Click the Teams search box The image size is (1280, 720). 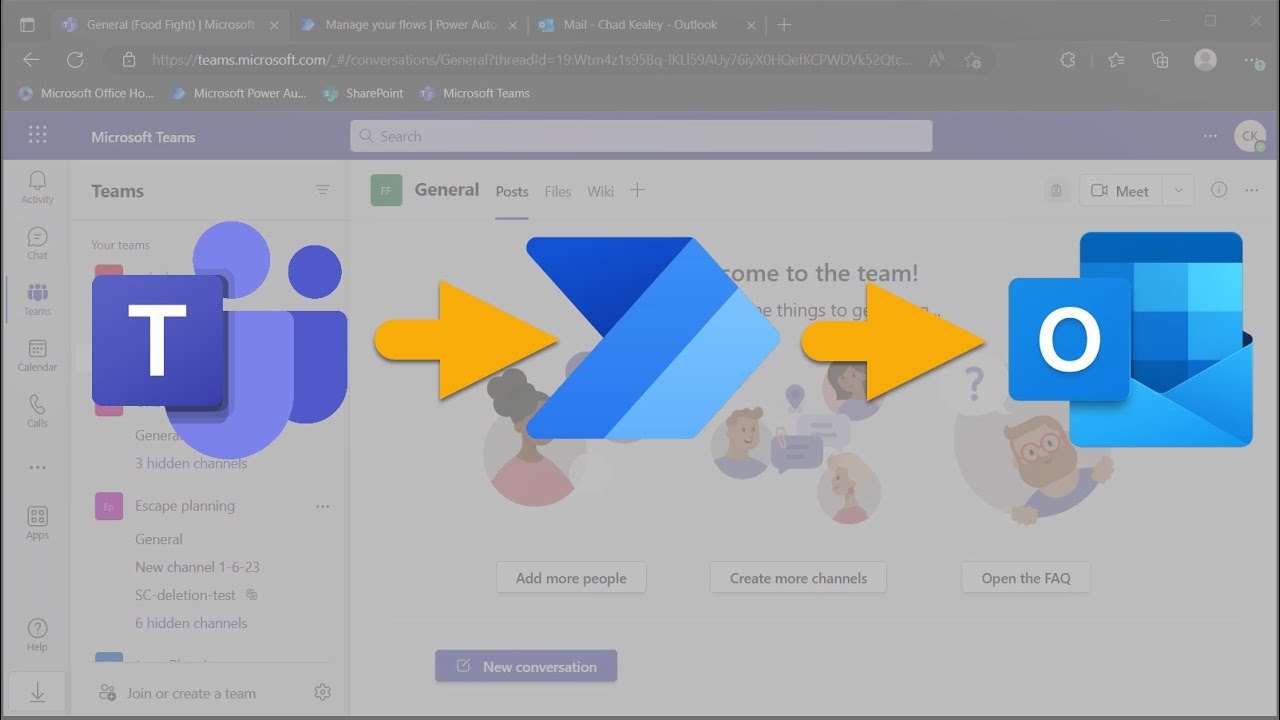(641, 136)
